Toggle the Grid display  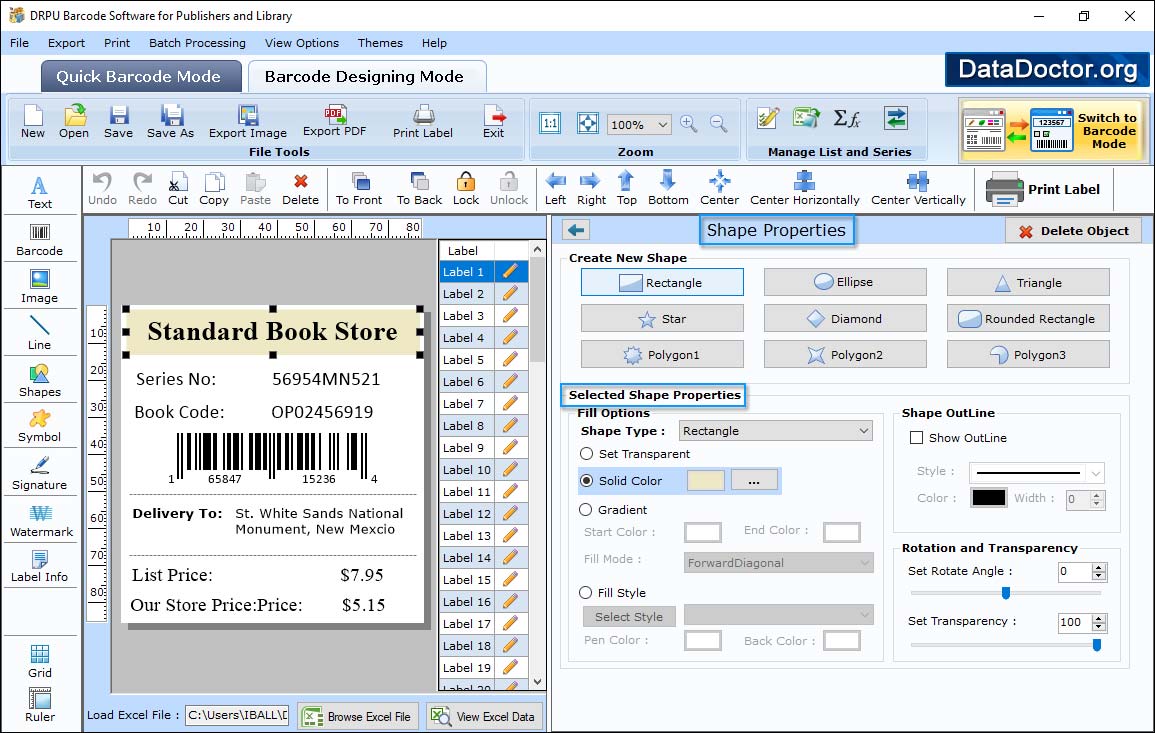click(40, 661)
